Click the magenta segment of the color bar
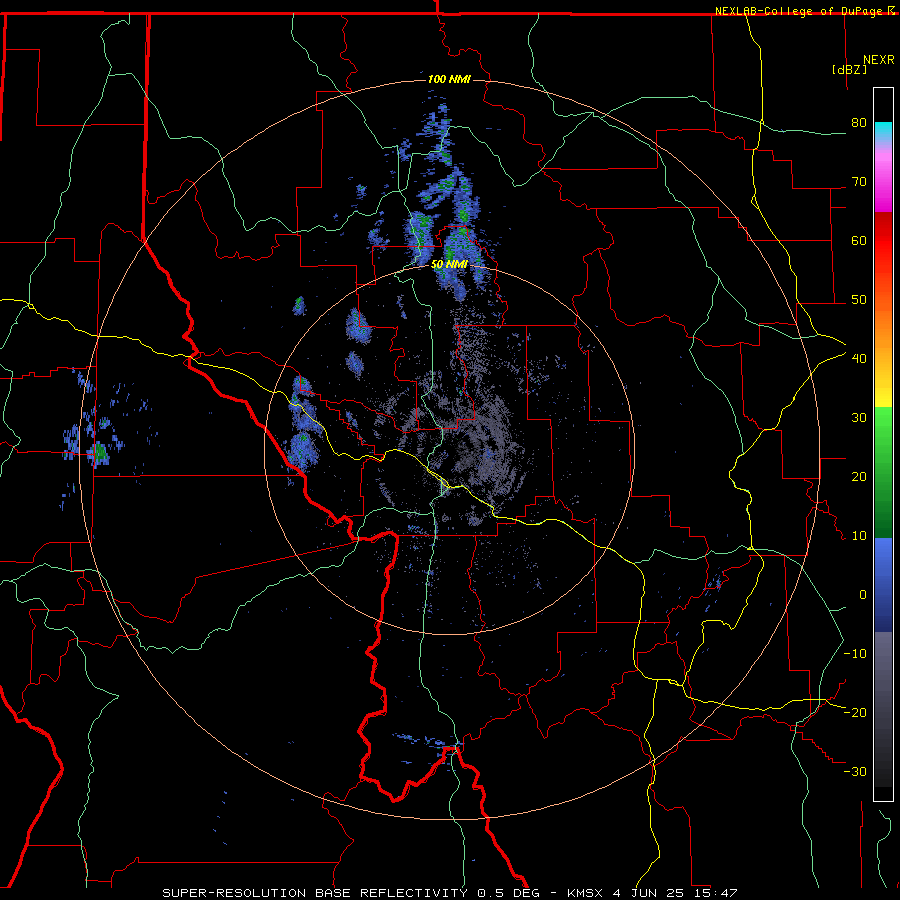 883,178
